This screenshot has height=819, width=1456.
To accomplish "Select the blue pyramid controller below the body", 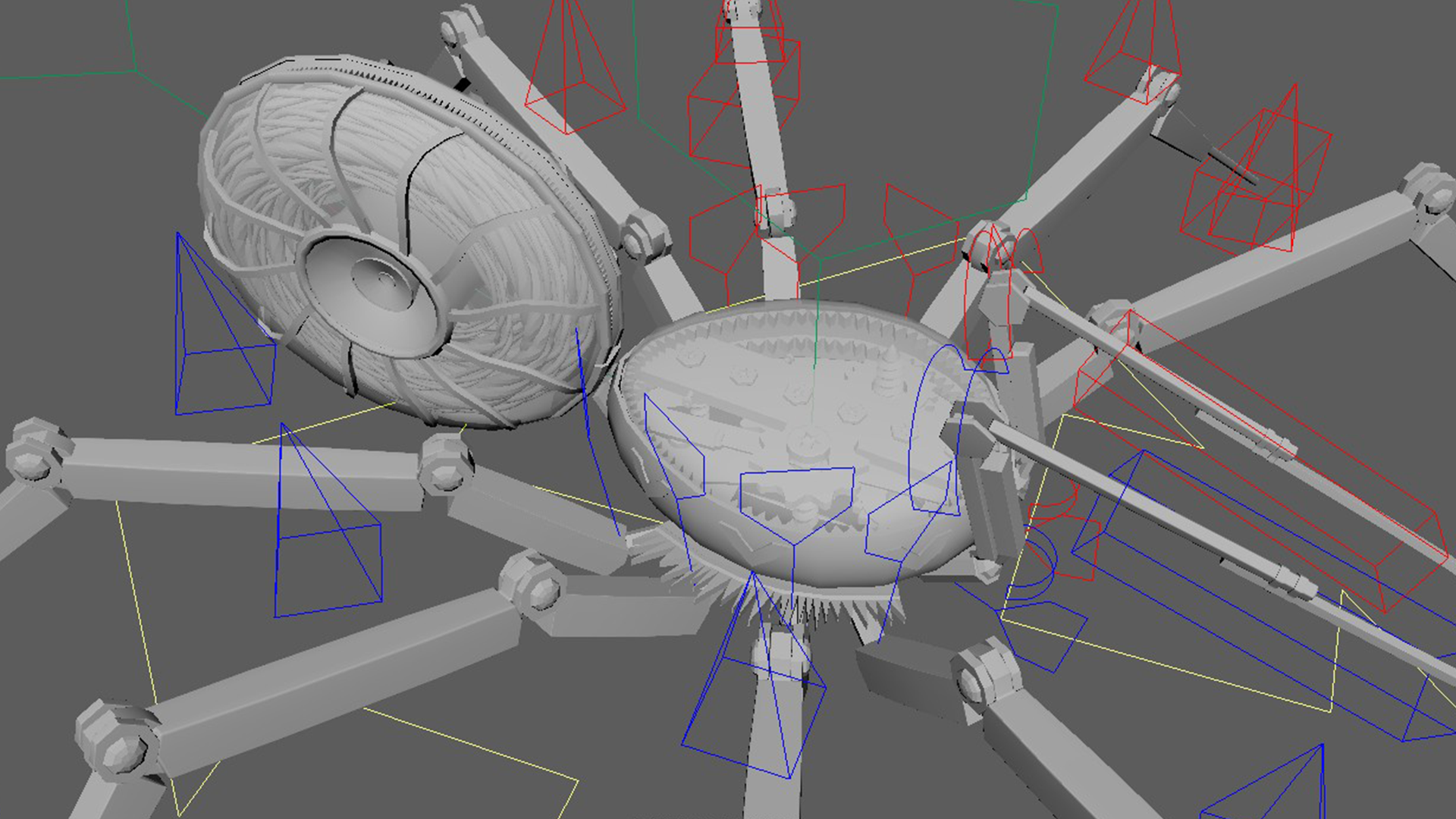I will (x=758, y=682).
